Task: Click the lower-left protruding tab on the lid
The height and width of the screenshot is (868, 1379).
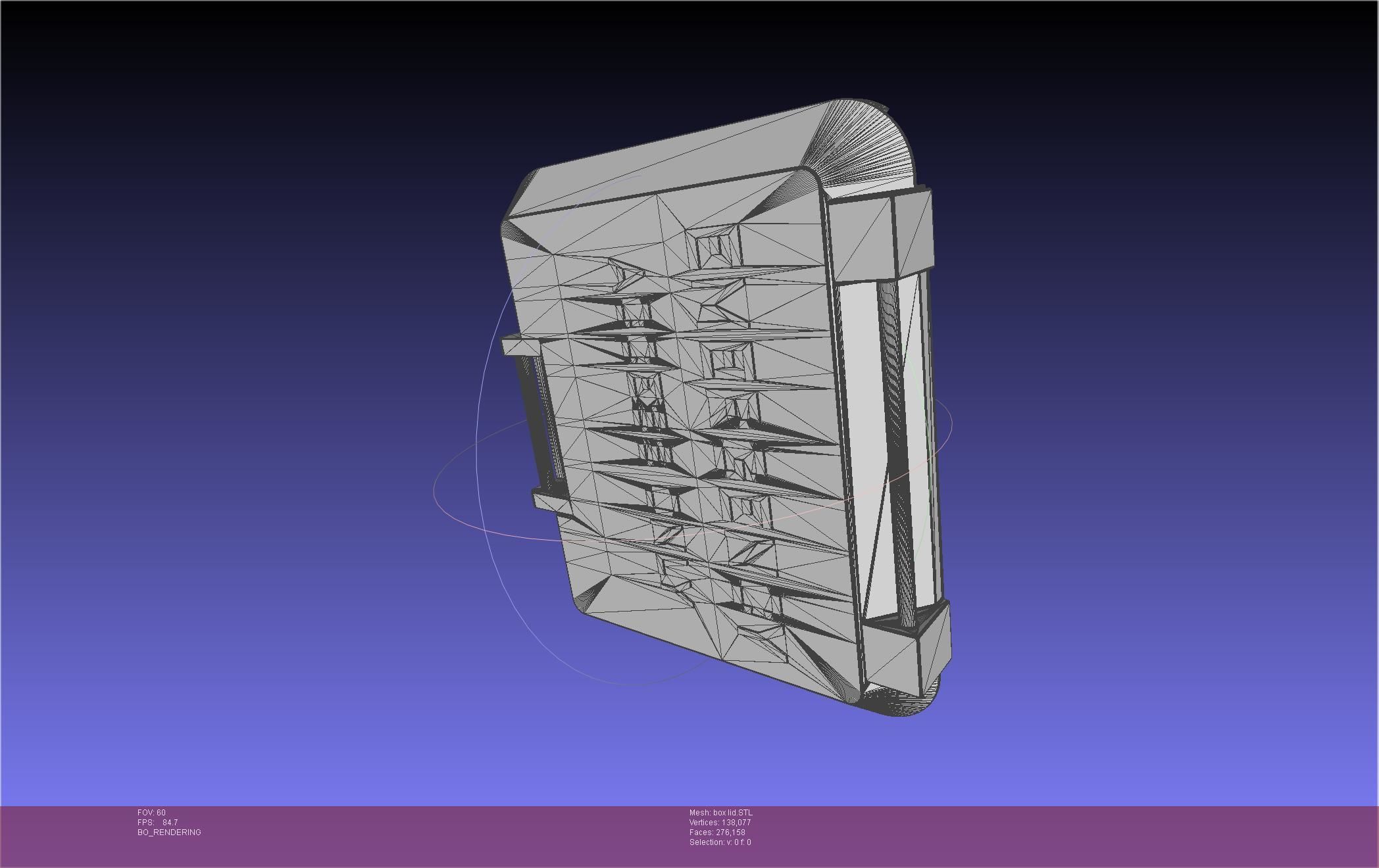Action: click(549, 503)
